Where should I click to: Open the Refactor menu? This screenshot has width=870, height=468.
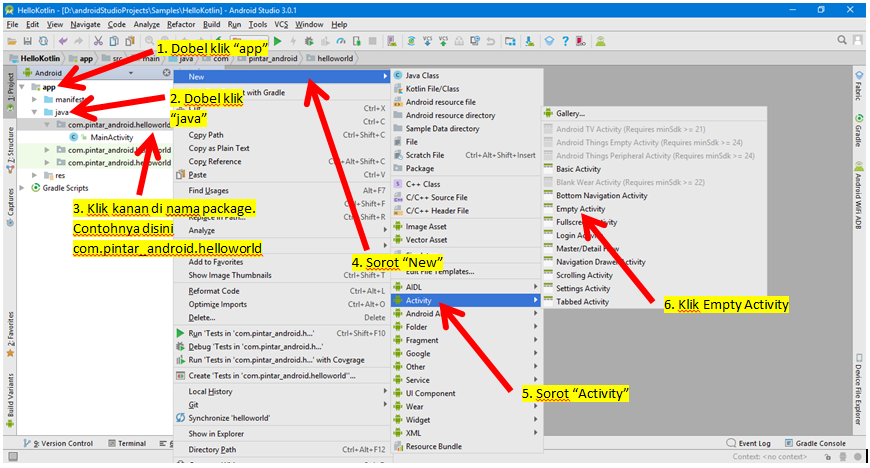point(181,24)
